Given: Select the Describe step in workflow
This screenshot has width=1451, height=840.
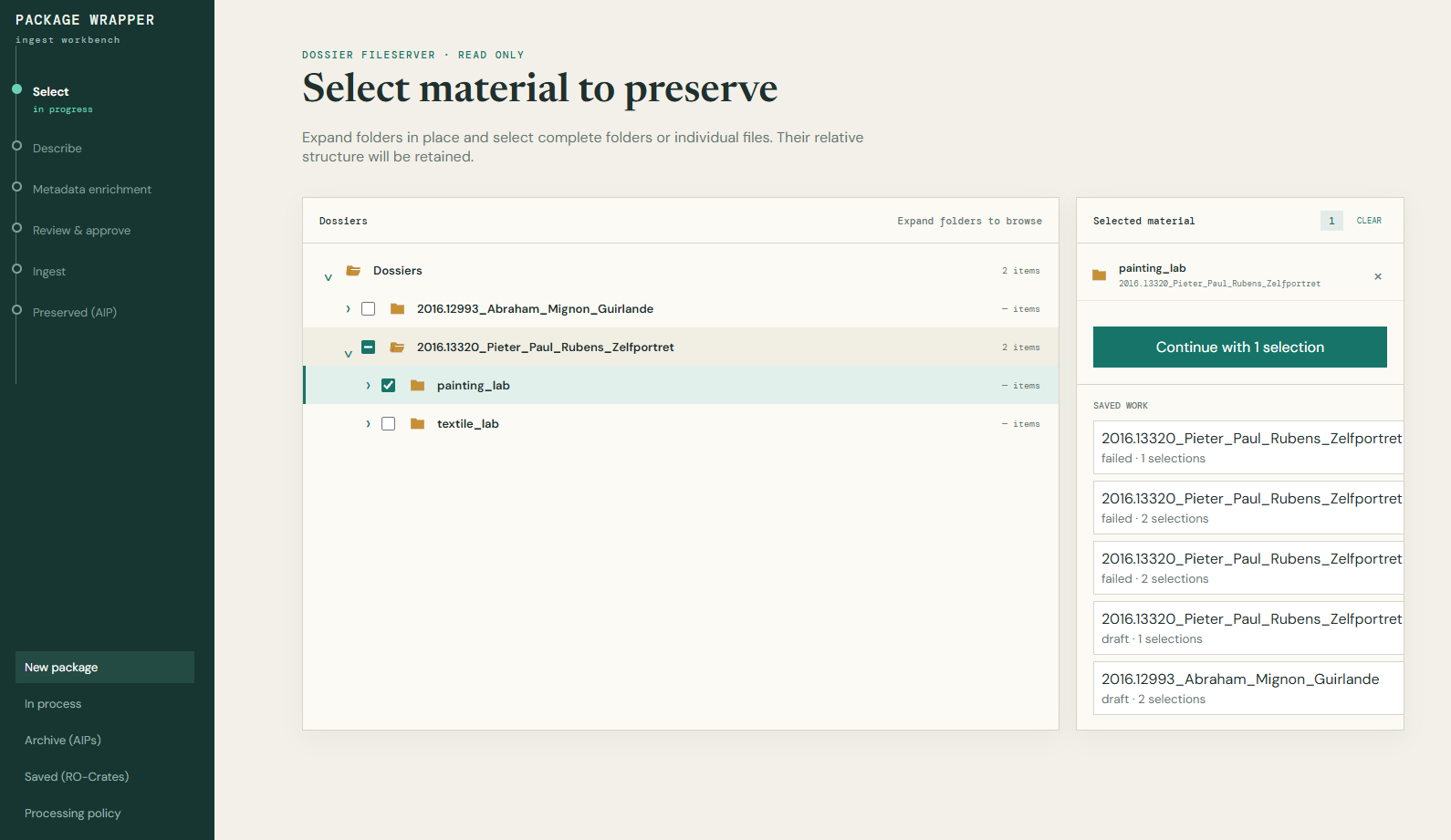Looking at the screenshot, I should pos(57,149).
